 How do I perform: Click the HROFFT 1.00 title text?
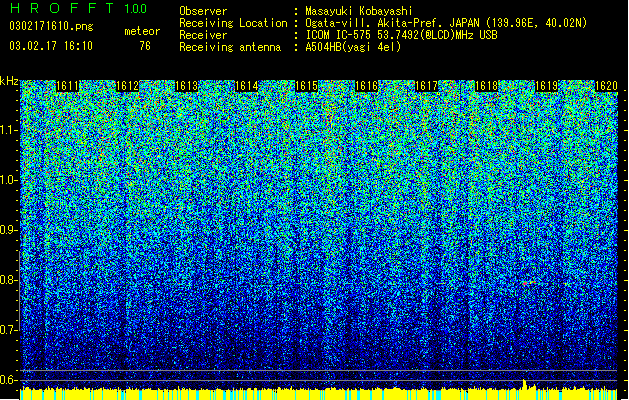[78, 8]
